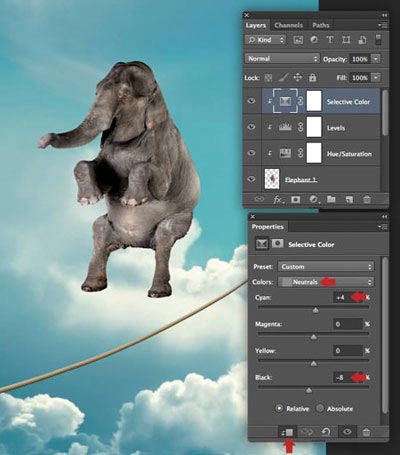Screen dimensions: 400x455
Task: Hide the Selective Color layer
Action: pos(251,101)
